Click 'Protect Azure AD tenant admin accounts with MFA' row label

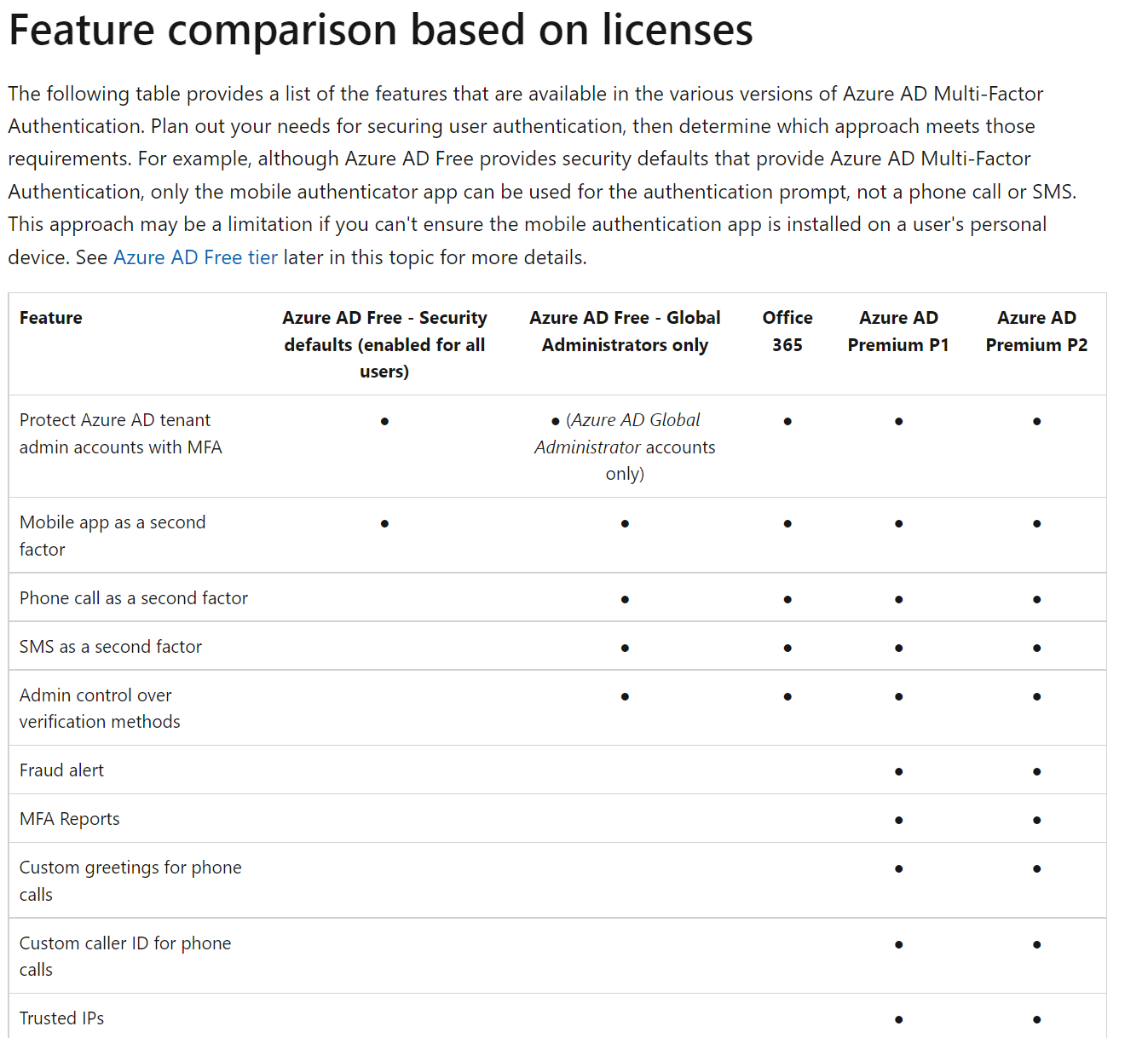pos(121,434)
